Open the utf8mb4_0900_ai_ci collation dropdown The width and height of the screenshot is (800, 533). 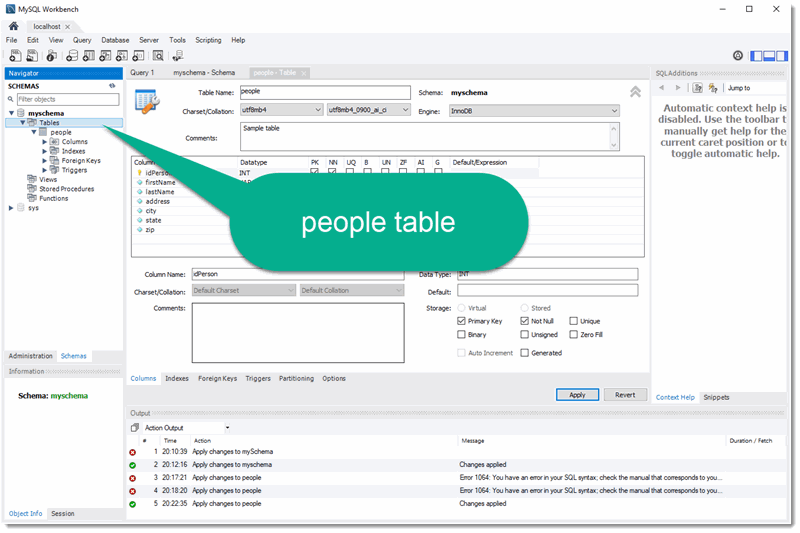coord(368,110)
